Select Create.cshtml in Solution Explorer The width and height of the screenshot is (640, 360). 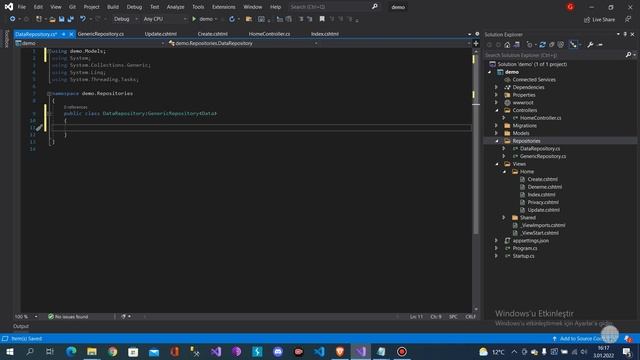pos(542,180)
